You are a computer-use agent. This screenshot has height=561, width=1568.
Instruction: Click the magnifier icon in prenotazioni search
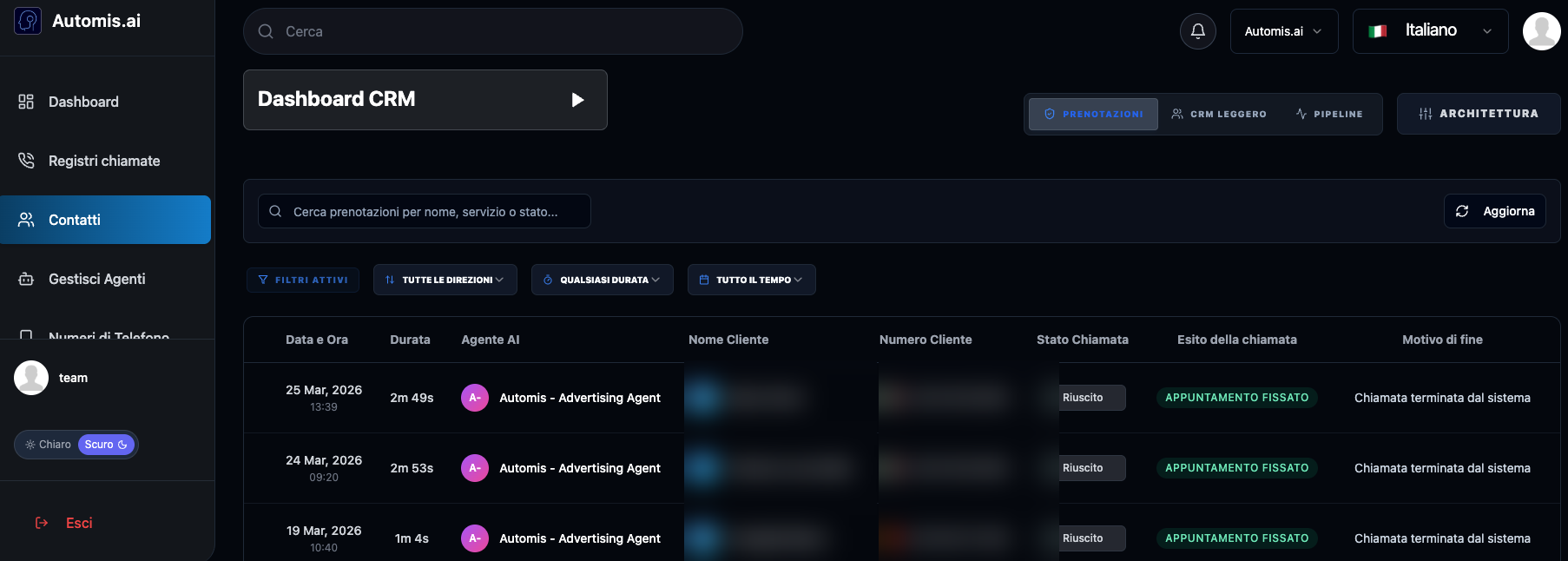pyautogui.click(x=275, y=211)
